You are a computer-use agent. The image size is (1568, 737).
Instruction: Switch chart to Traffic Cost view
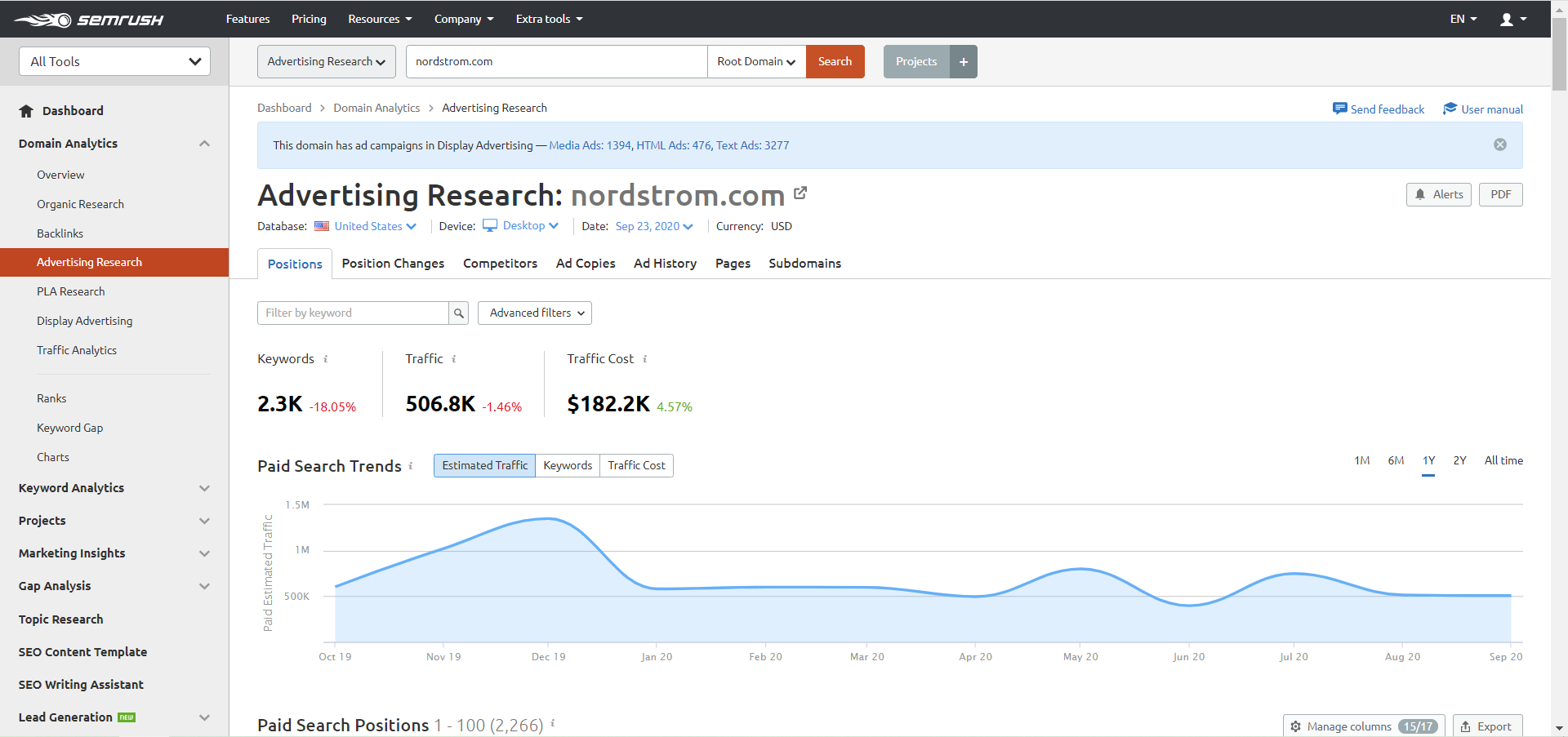pos(636,466)
